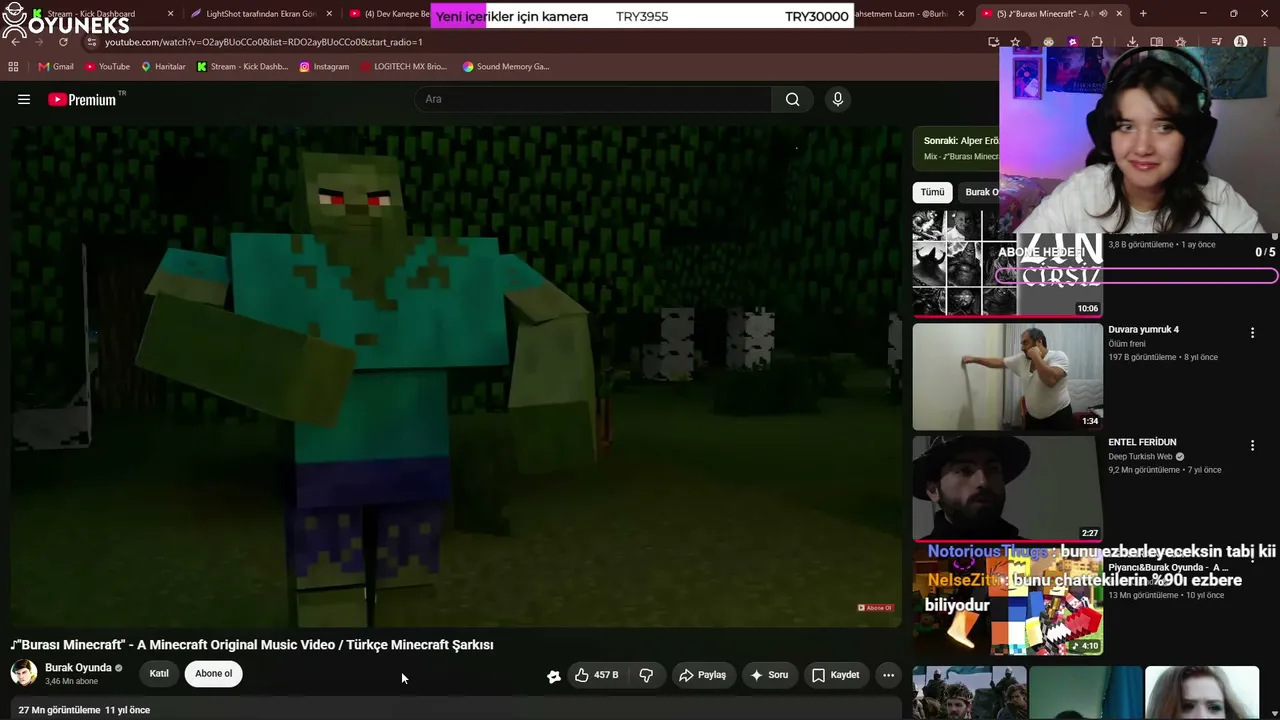The width and height of the screenshot is (1280, 720).
Task: Open a new browser tab
Action: tap(1143, 14)
